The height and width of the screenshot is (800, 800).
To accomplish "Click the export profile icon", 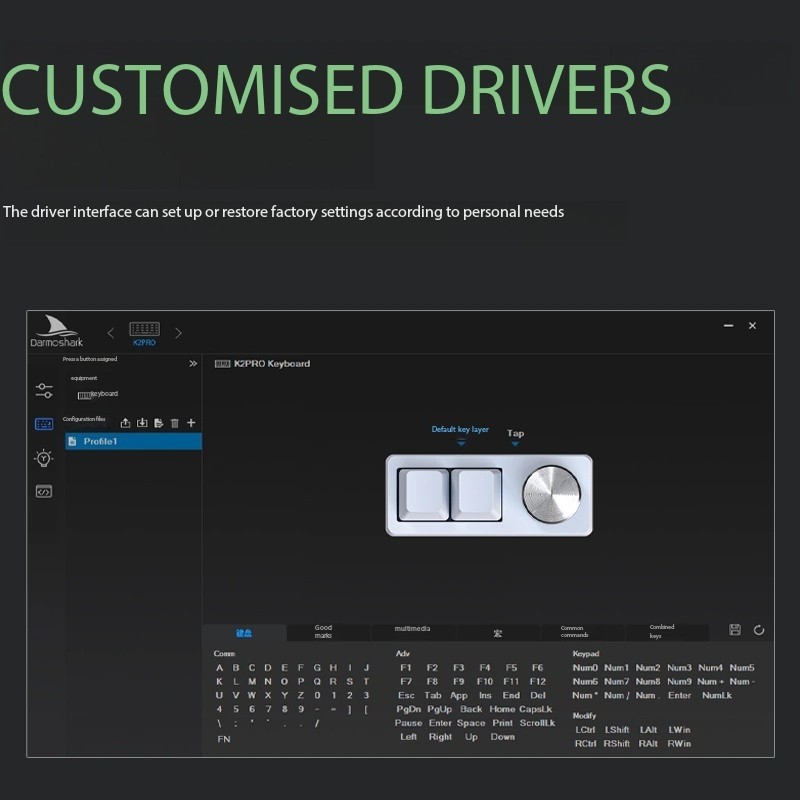I will click(x=125, y=423).
